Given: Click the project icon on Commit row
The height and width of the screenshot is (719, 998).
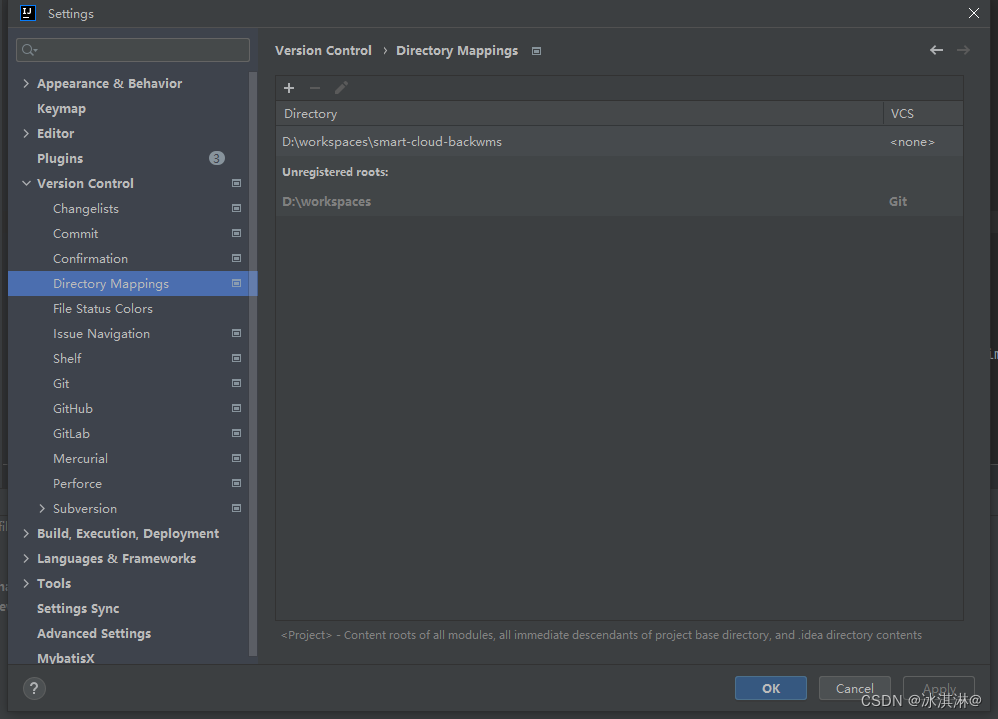Looking at the screenshot, I should [236, 234].
